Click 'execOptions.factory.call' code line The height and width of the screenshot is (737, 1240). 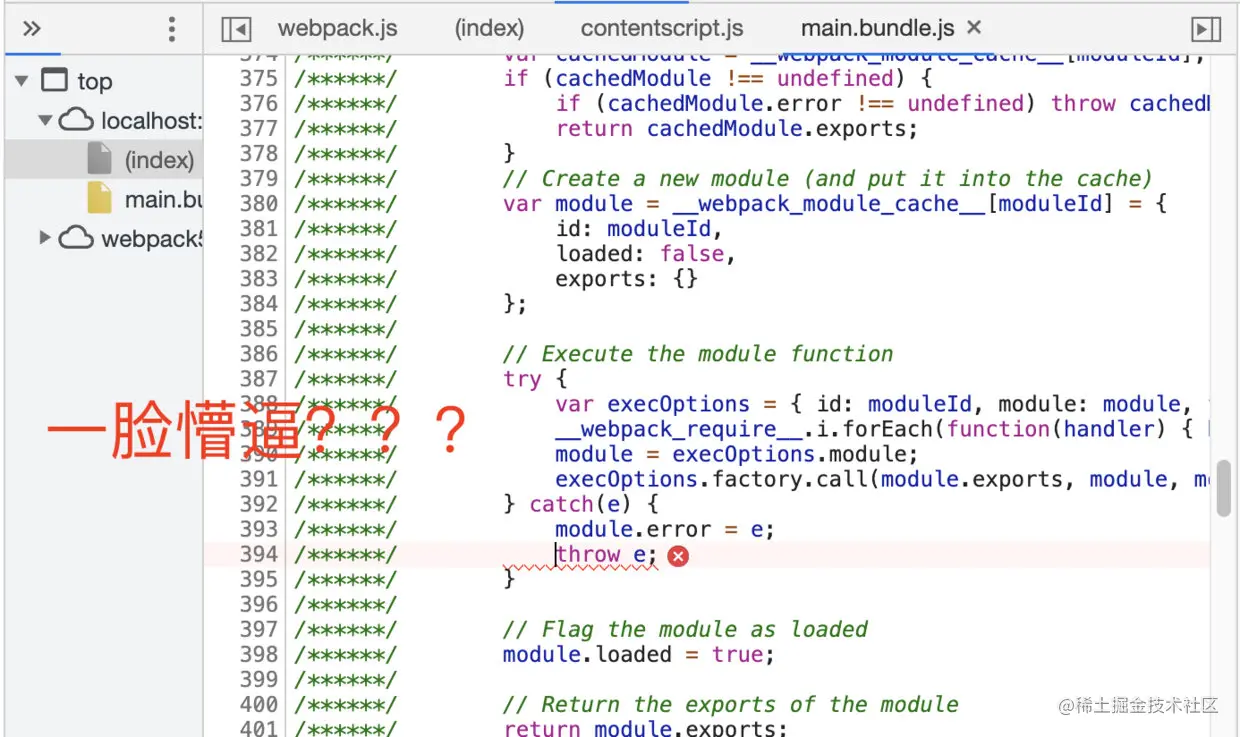pos(882,479)
